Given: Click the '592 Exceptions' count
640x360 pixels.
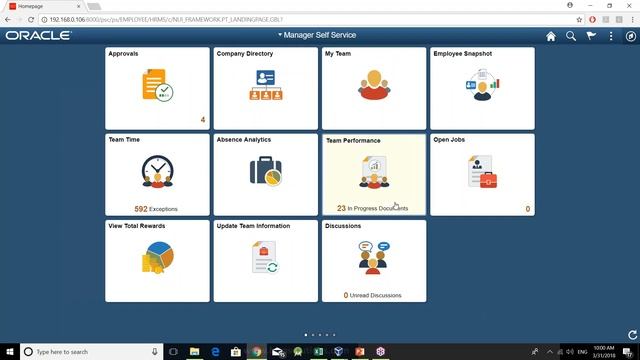Looking at the screenshot, I should pos(156,209).
